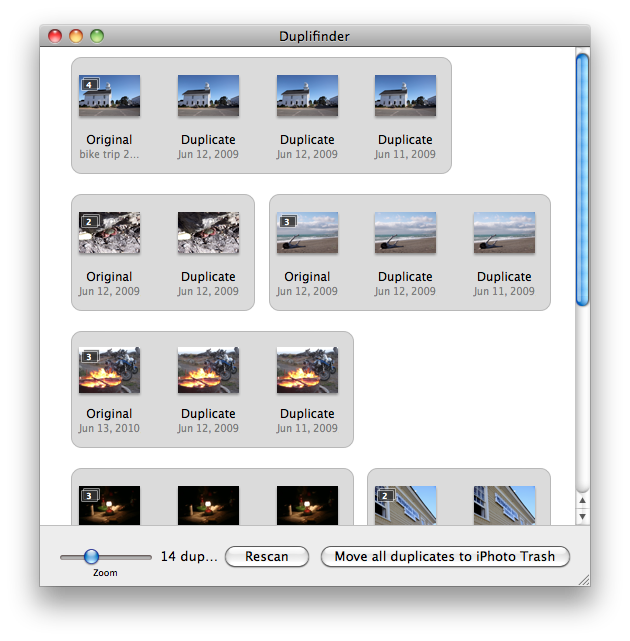The width and height of the screenshot is (630, 641).
Task: Select the lighthouse Duplicate dated Jun 11, 2009
Action: pyautogui.click(x=405, y=97)
